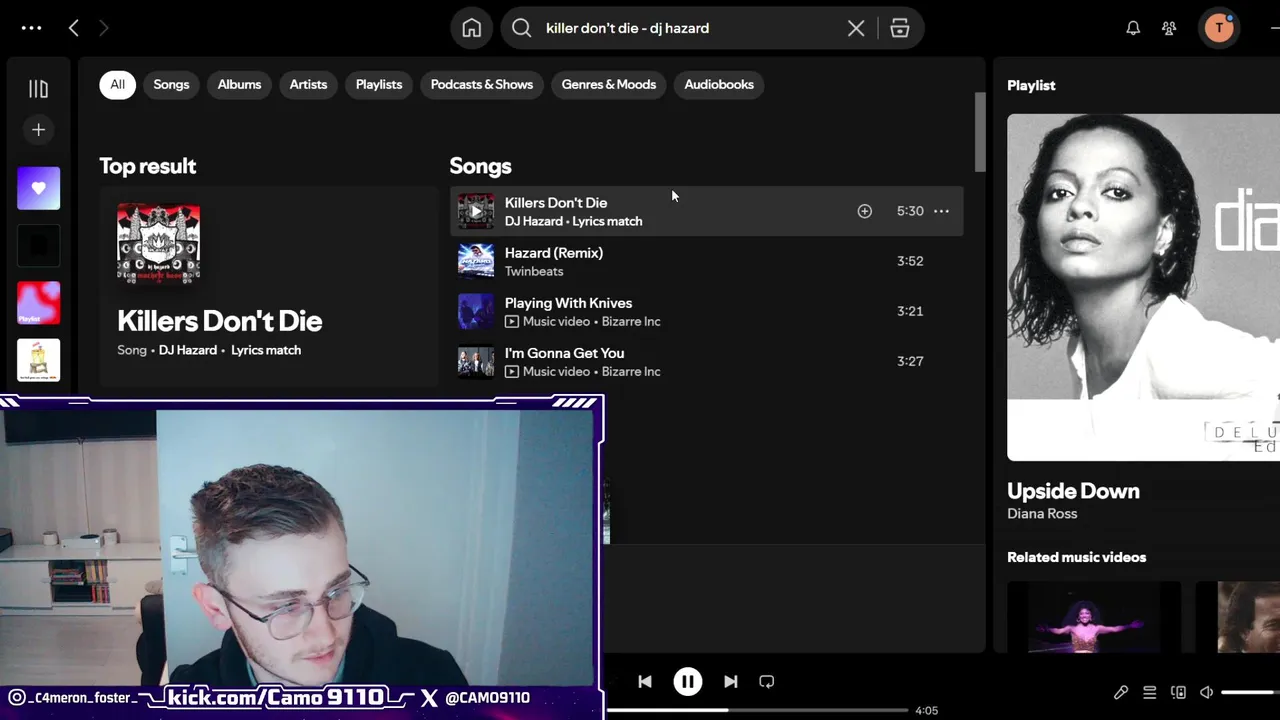Open the Twinbeats artist link
The image size is (1280, 720).
(534, 271)
